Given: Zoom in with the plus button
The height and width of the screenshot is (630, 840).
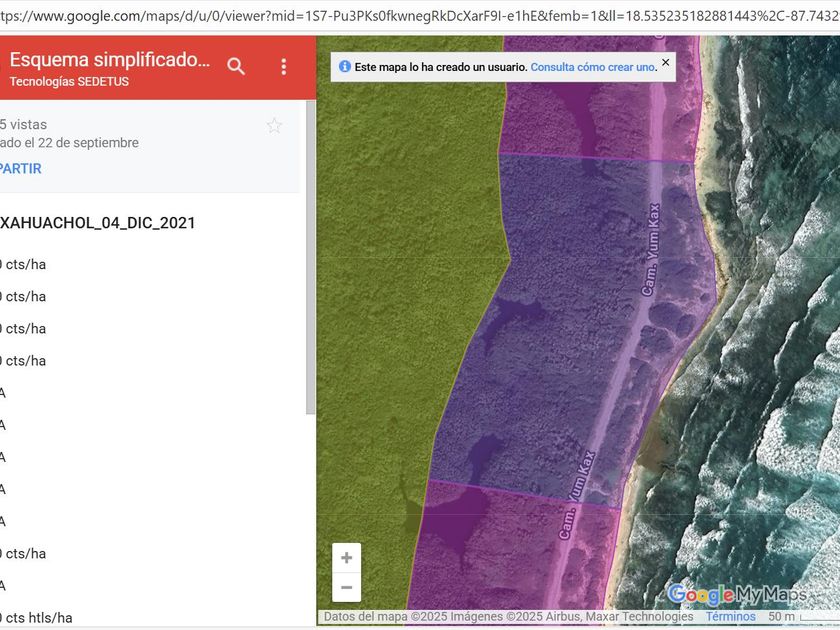Looking at the screenshot, I should [x=346, y=558].
